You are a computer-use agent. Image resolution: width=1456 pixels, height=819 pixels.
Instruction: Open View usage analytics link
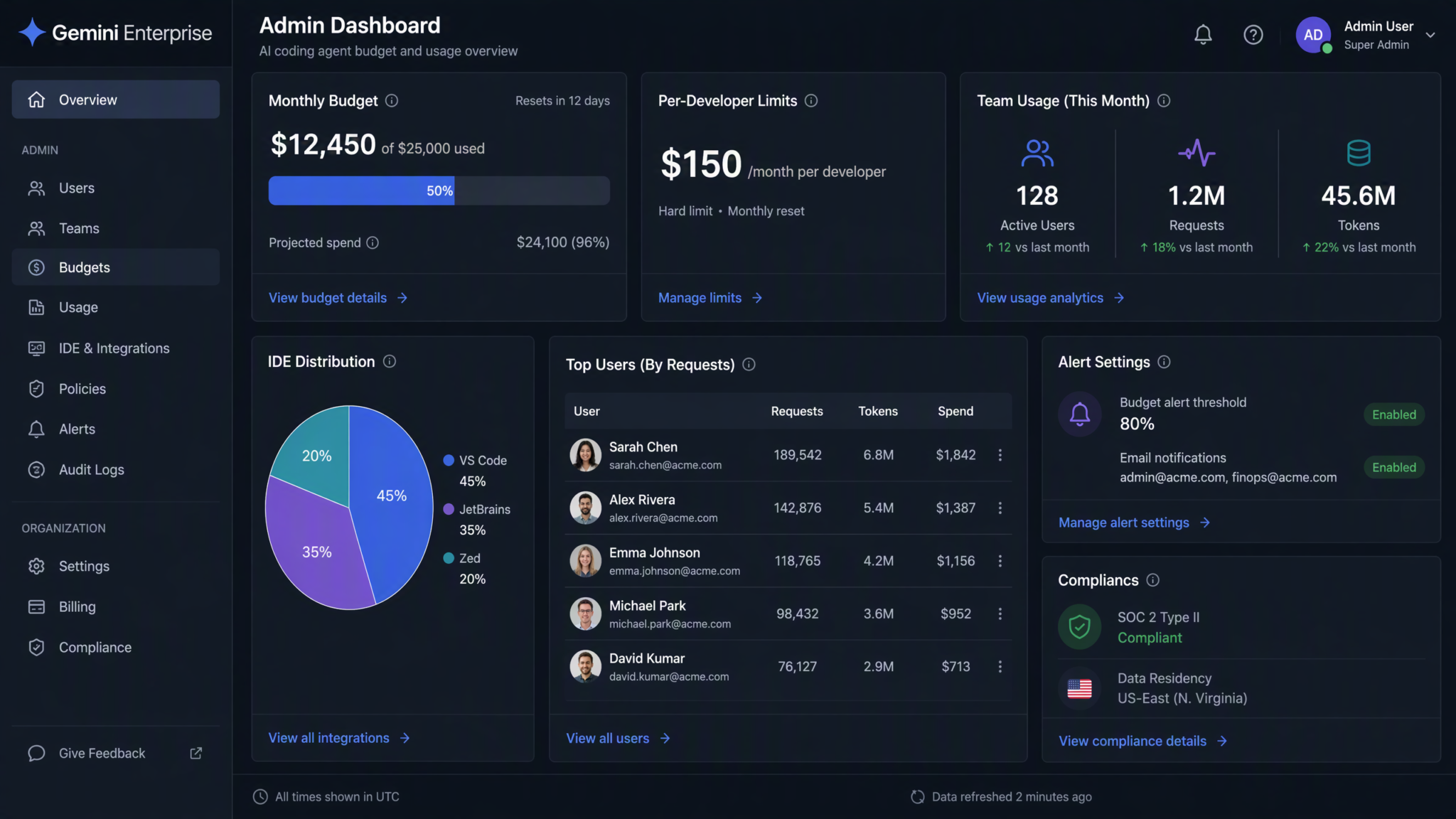[1051, 298]
